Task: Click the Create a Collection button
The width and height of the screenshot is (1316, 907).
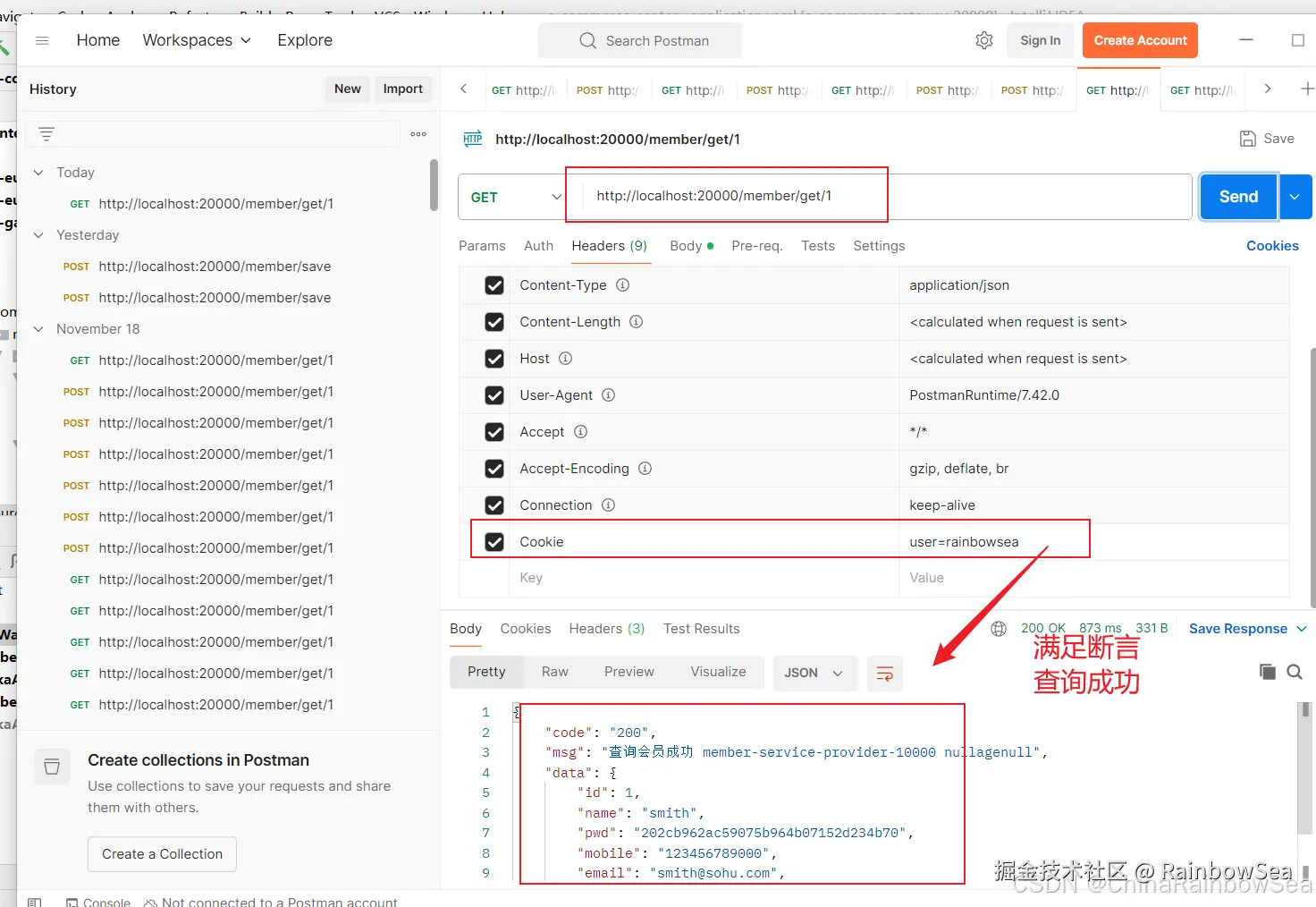Action: click(162, 854)
